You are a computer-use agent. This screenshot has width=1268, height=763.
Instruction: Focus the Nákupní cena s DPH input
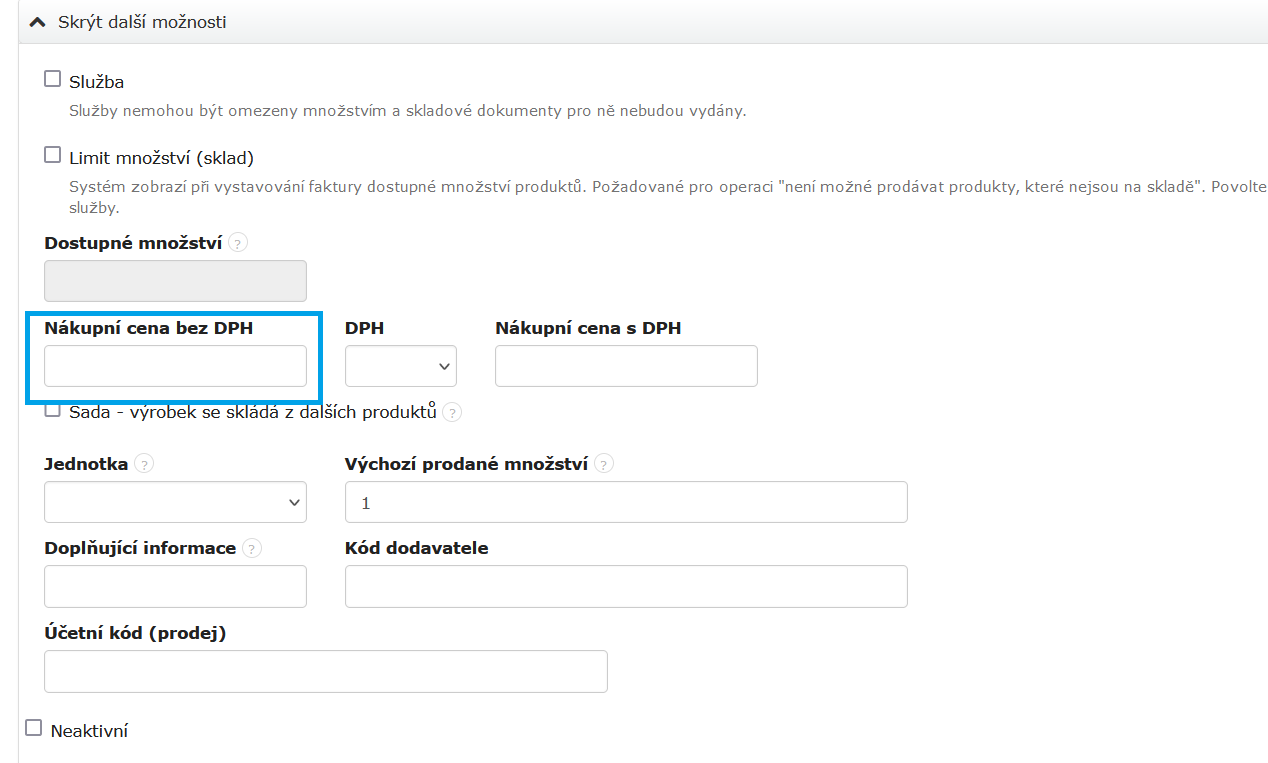pyautogui.click(x=626, y=366)
